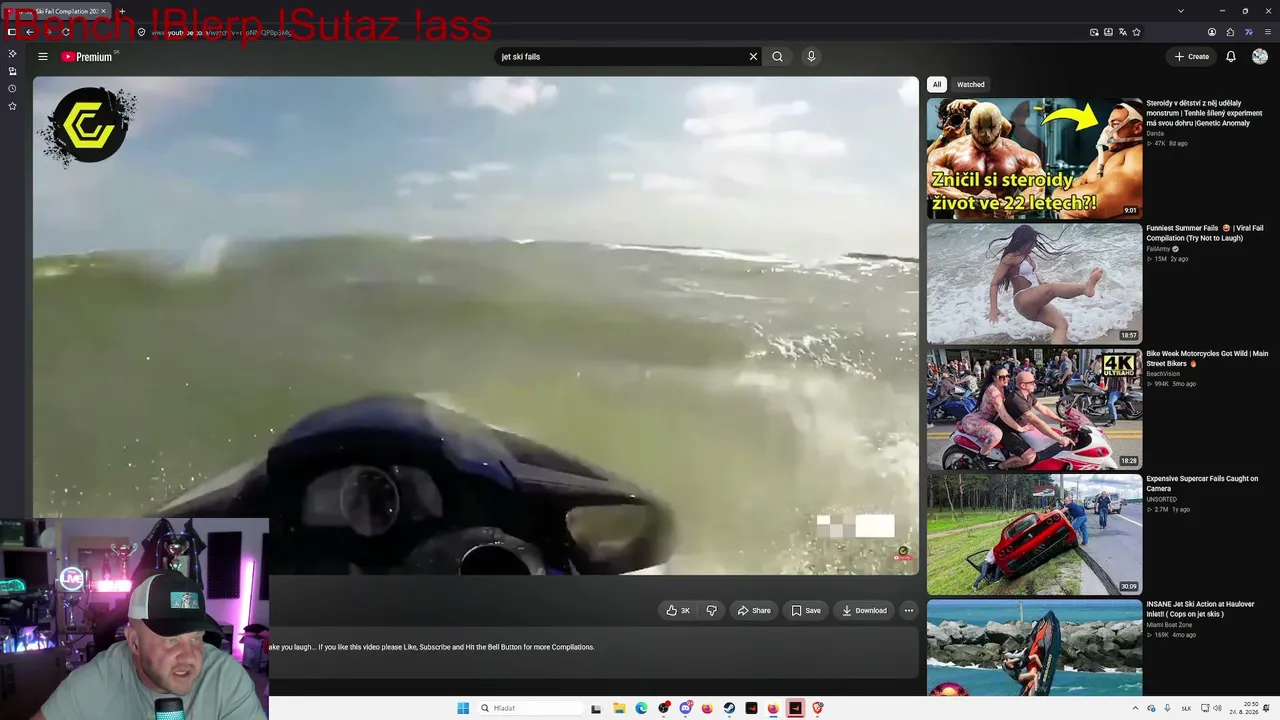Reload the page in the browser
Viewport: 1280px width, 720px height.
coord(66,32)
